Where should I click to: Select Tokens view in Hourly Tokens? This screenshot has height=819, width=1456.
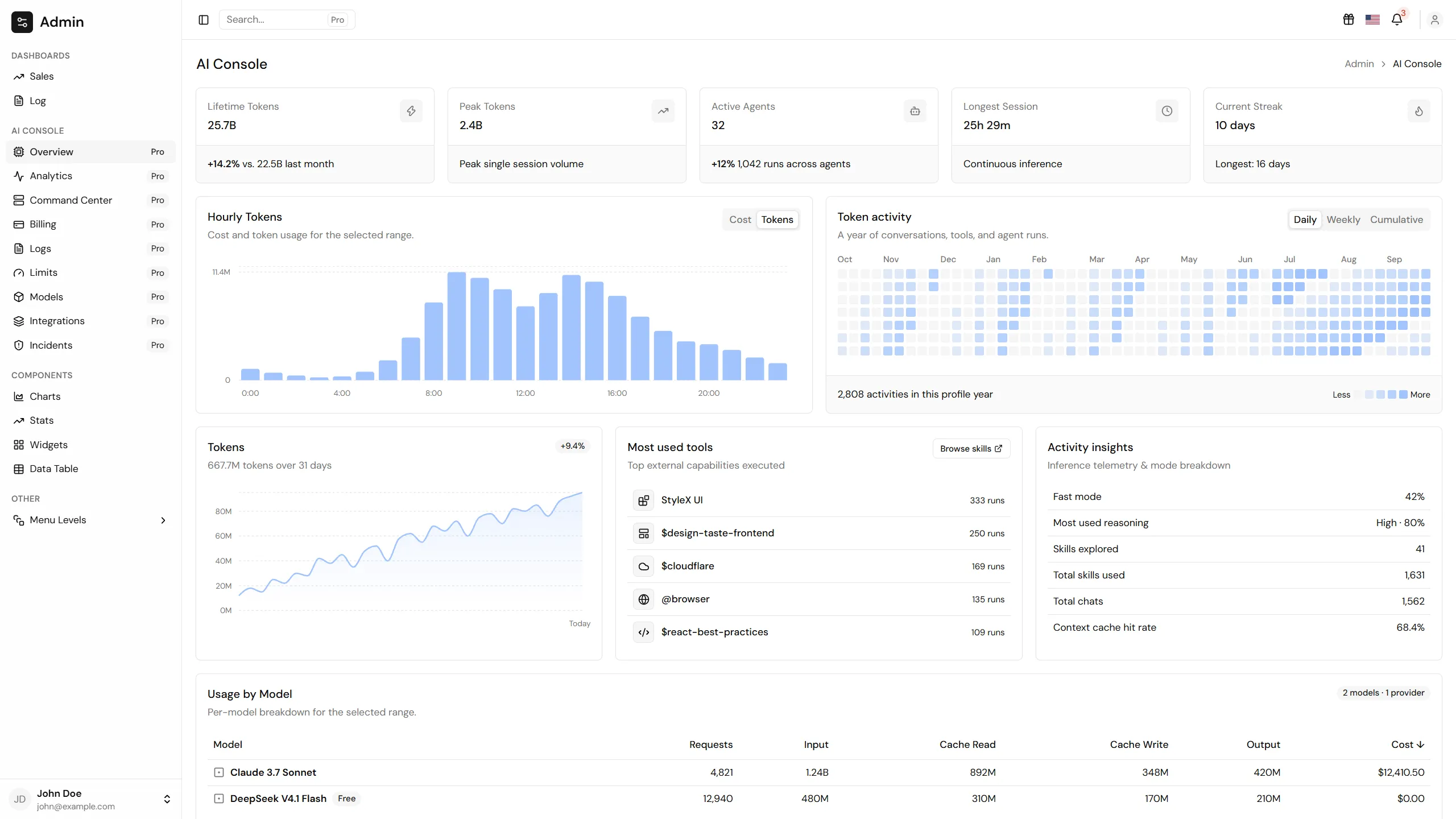[777, 220]
